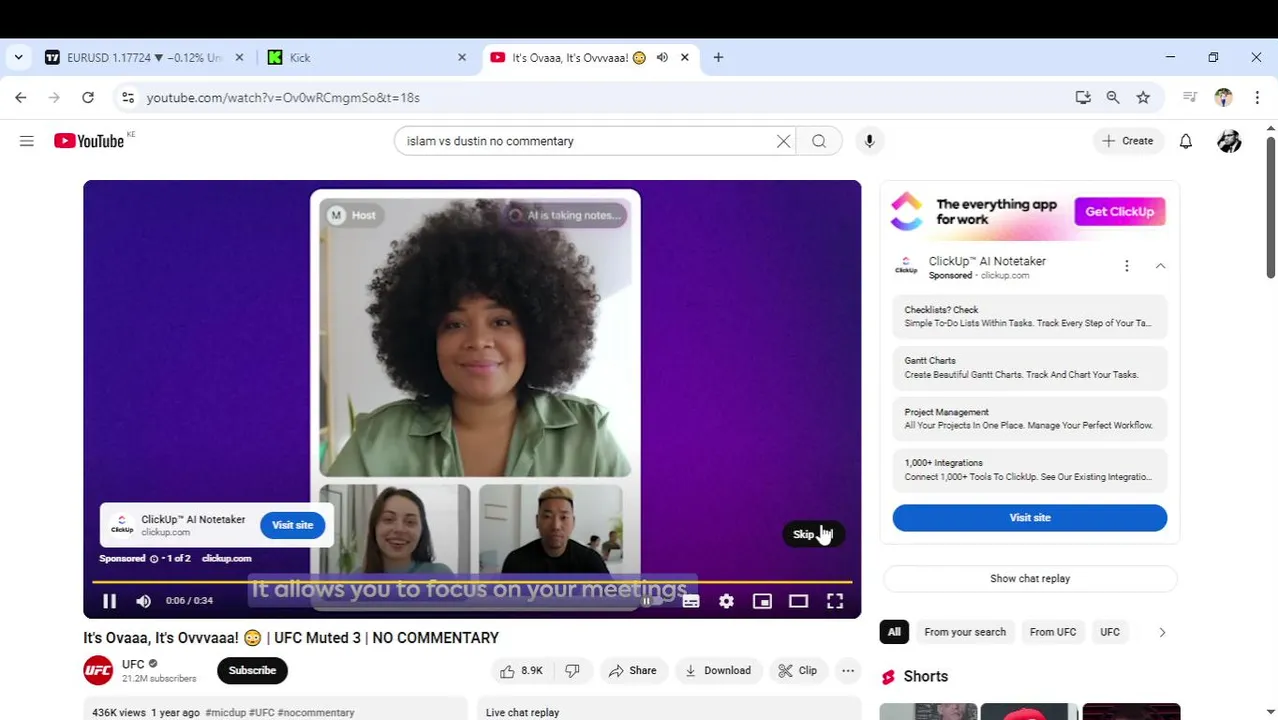This screenshot has height=720, width=1278.
Task: Open the YouTube hamburger guide menu
Action: 27,141
